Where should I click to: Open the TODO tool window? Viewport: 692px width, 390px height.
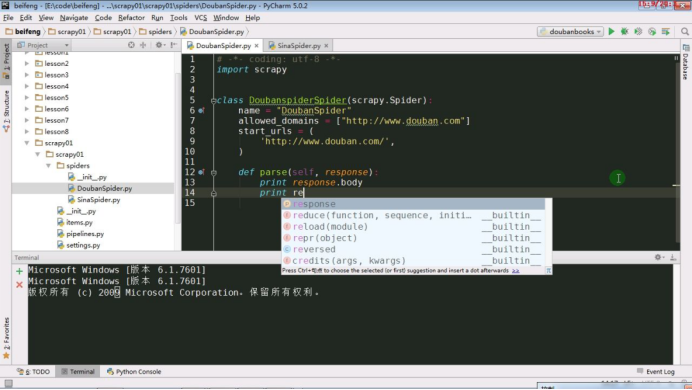[34, 371]
